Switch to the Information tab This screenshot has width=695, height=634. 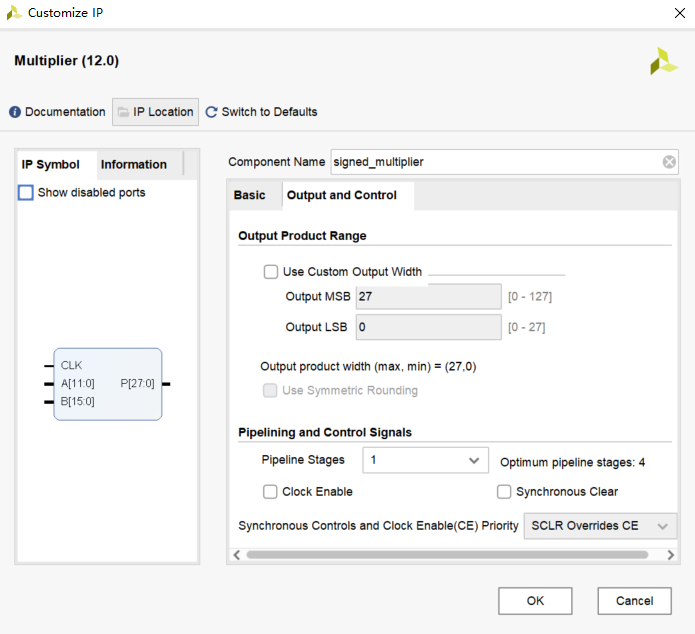pyautogui.click(x=134, y=164)
